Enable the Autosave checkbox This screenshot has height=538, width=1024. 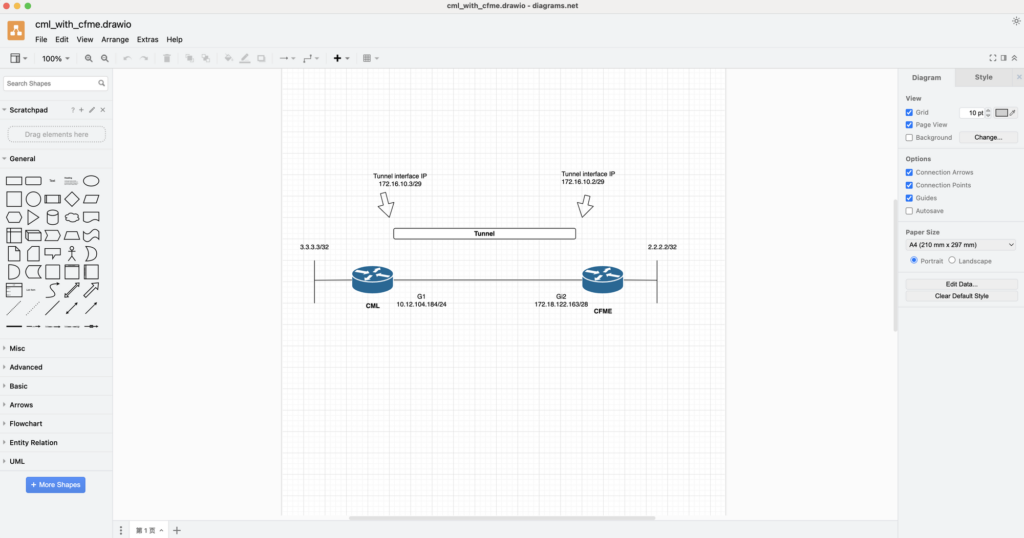tap(909, 211)
